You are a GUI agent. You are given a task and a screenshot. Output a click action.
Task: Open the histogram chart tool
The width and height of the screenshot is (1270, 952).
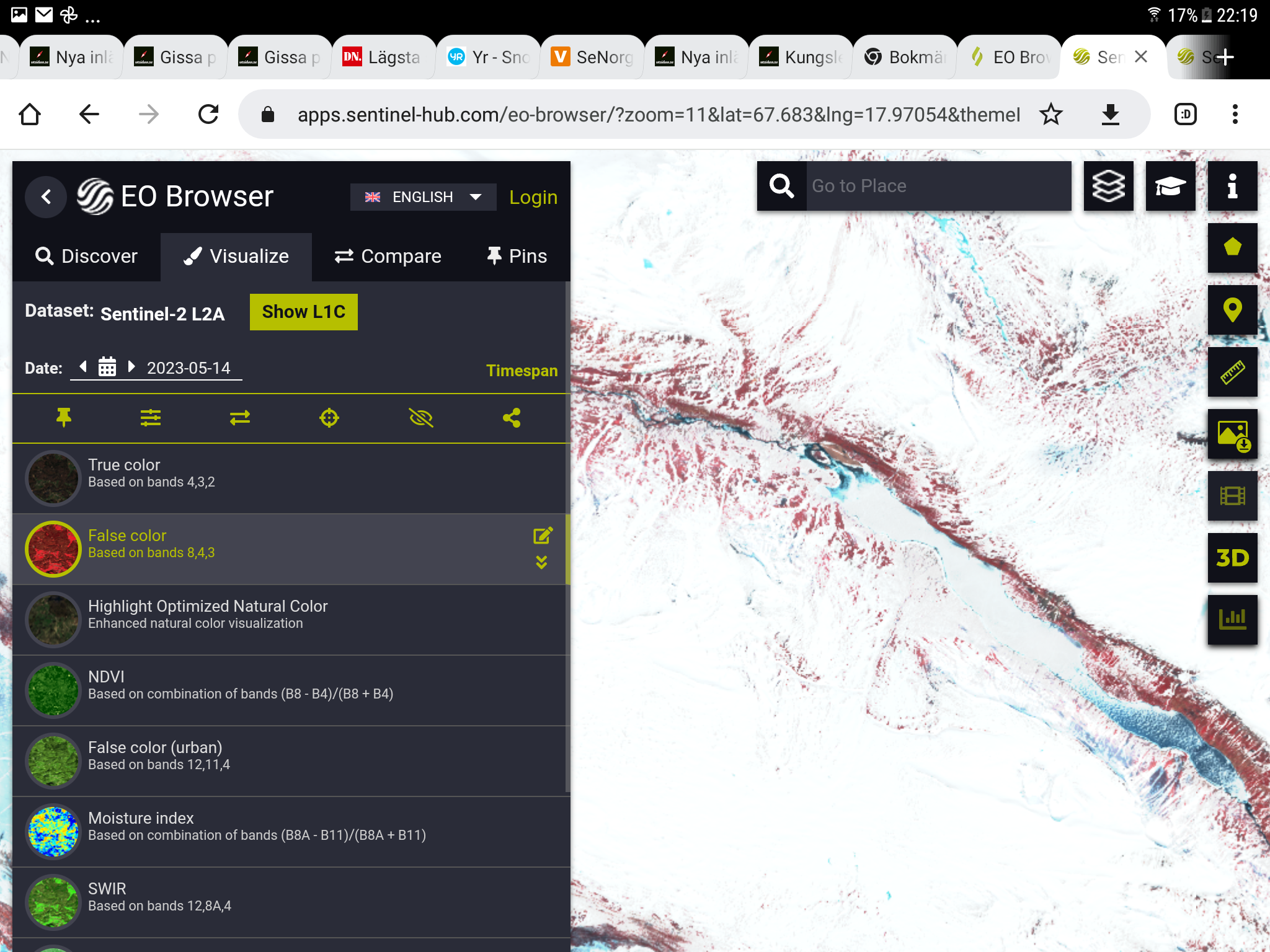tap(1232, 620)
